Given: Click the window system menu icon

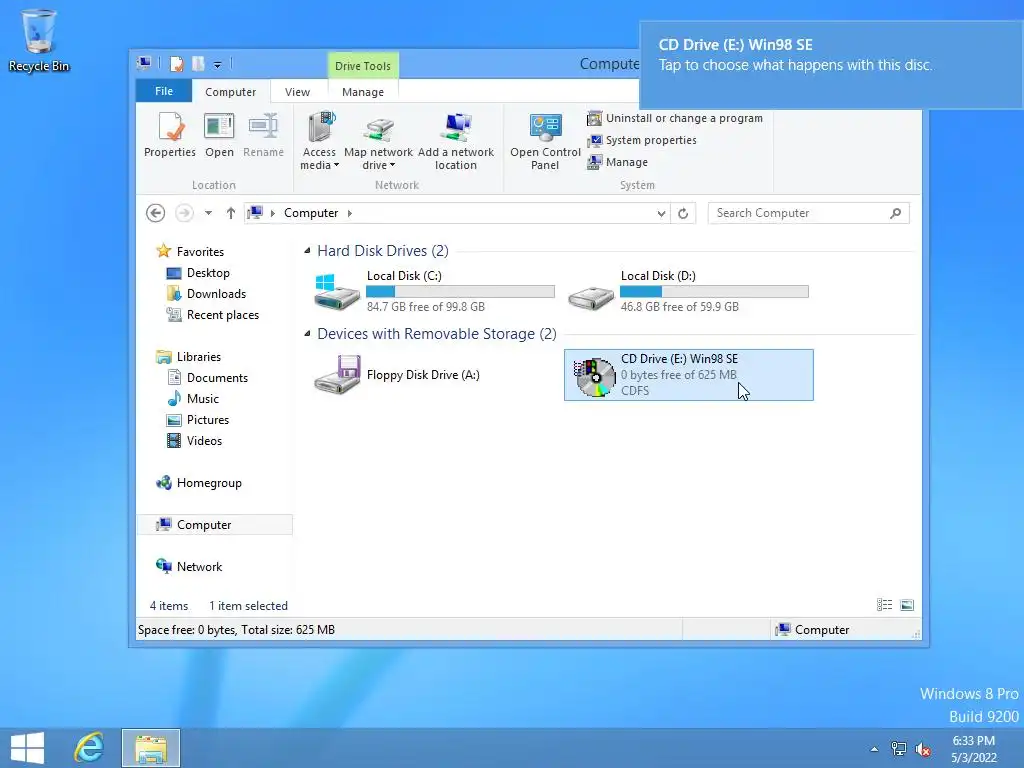Looking at the screenshot, I should click(x=144, y=63).
